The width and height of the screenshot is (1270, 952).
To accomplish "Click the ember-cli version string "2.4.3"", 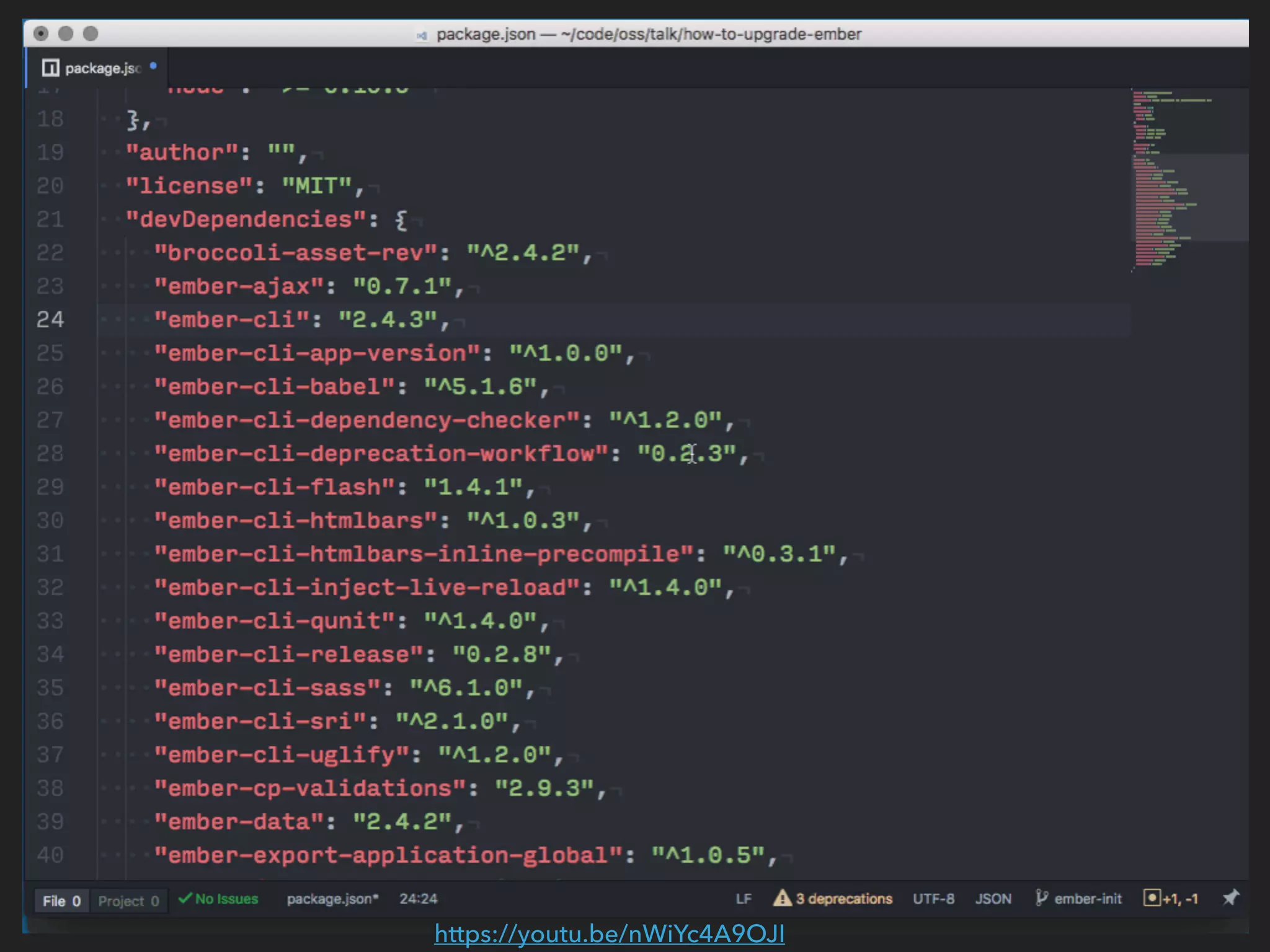I will pyautogui.click(x=388, y=320).
